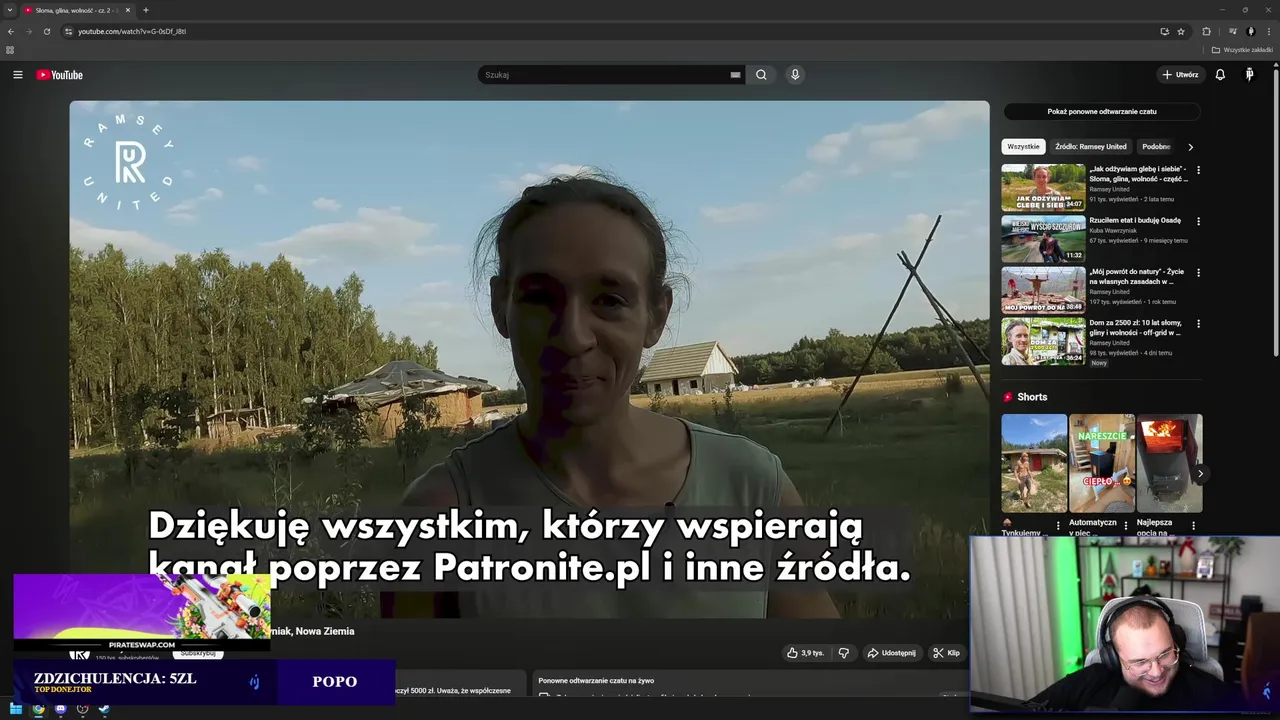The width and height of the screenshot is (1280, 720).
Task: Reload the YouTube page
Action: pyautogui.click(x=47, y=31)
